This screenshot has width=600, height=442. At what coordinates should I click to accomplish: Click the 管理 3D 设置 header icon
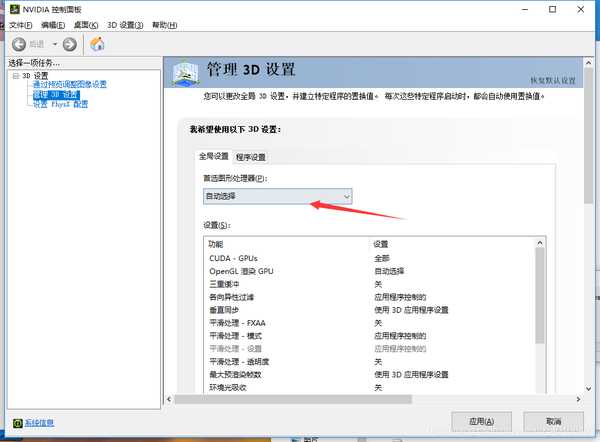pyautogui.click(x=185, y=73)
